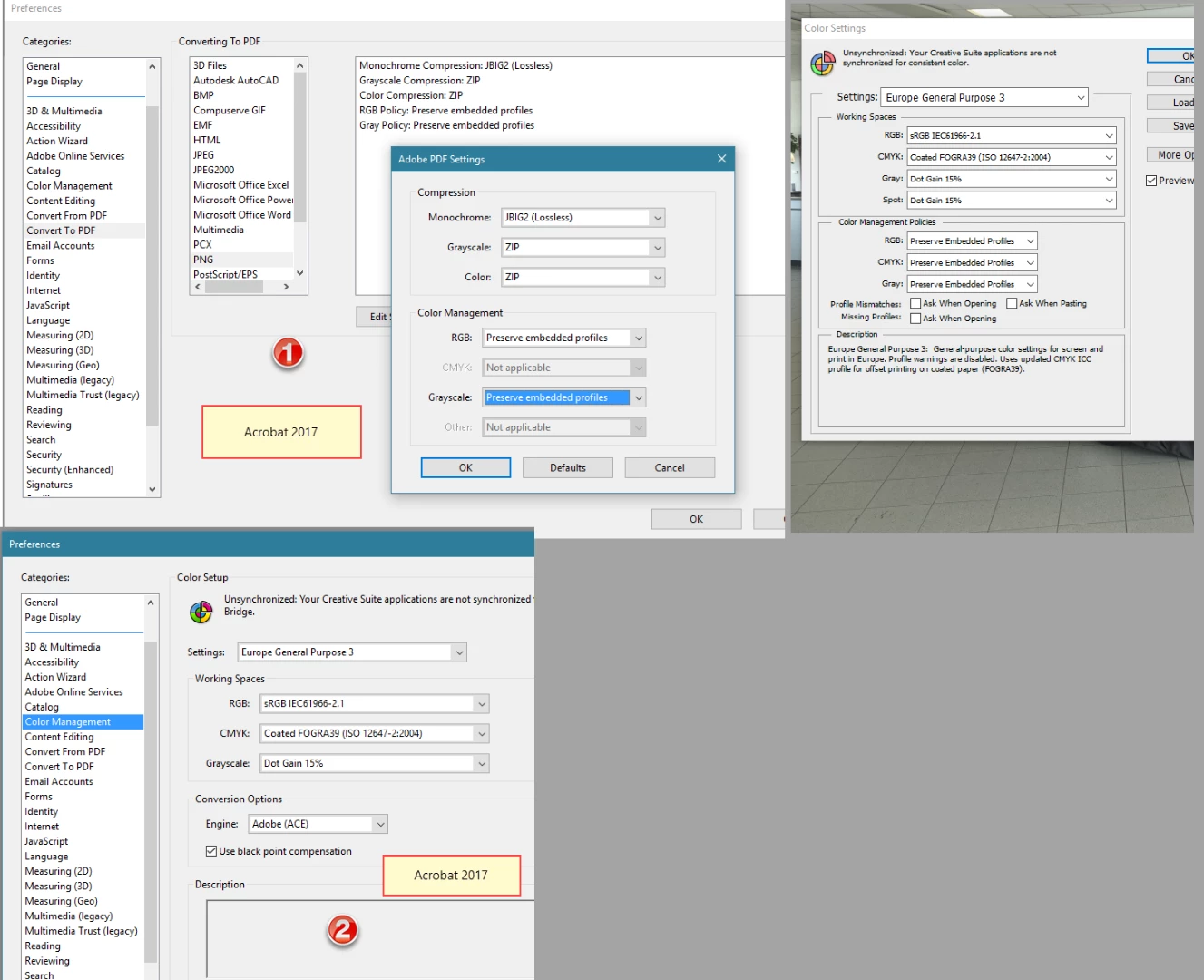
Task: Select Catalog in lower Preferences list
Action: coord(42,707)
